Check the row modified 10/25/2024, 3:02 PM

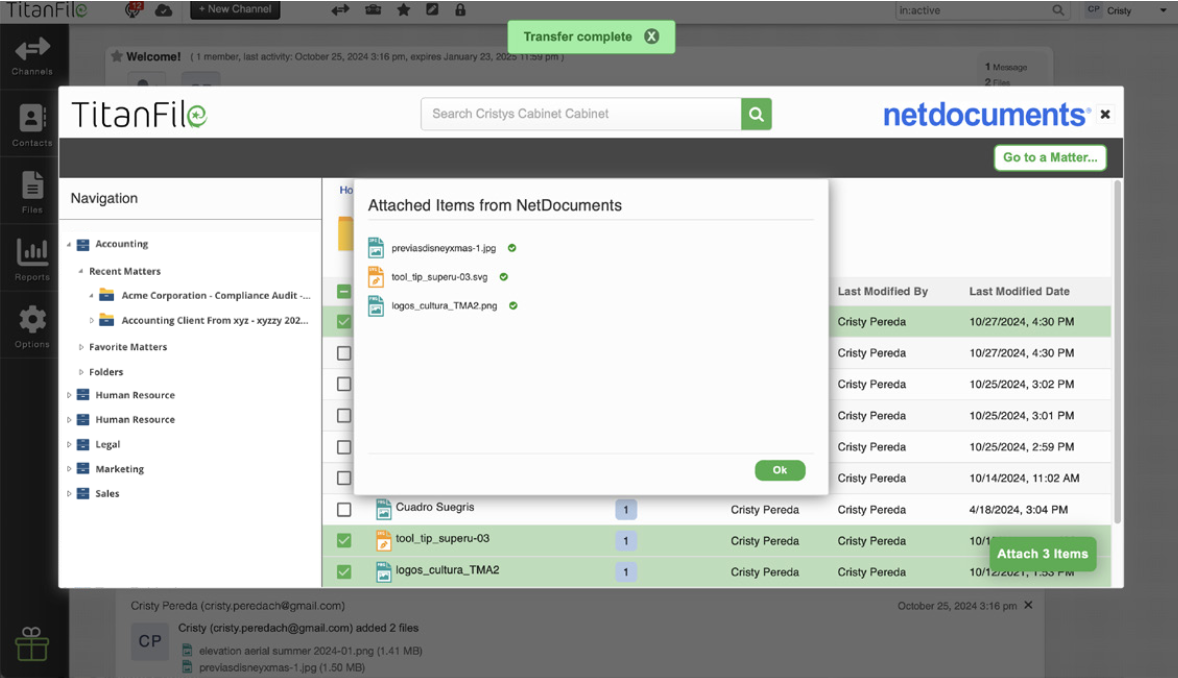344,384
